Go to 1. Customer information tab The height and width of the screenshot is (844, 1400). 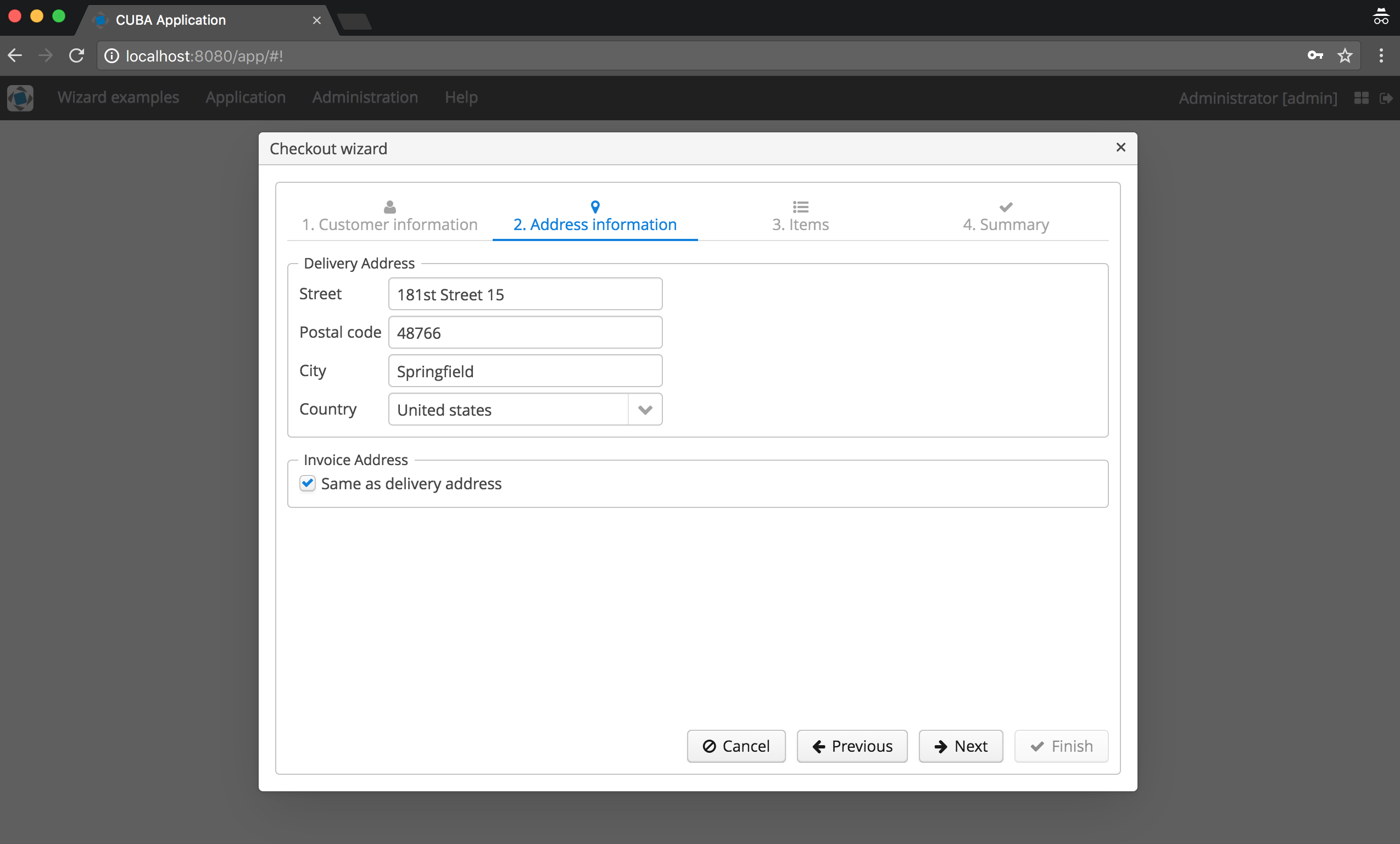click(390, 217)
